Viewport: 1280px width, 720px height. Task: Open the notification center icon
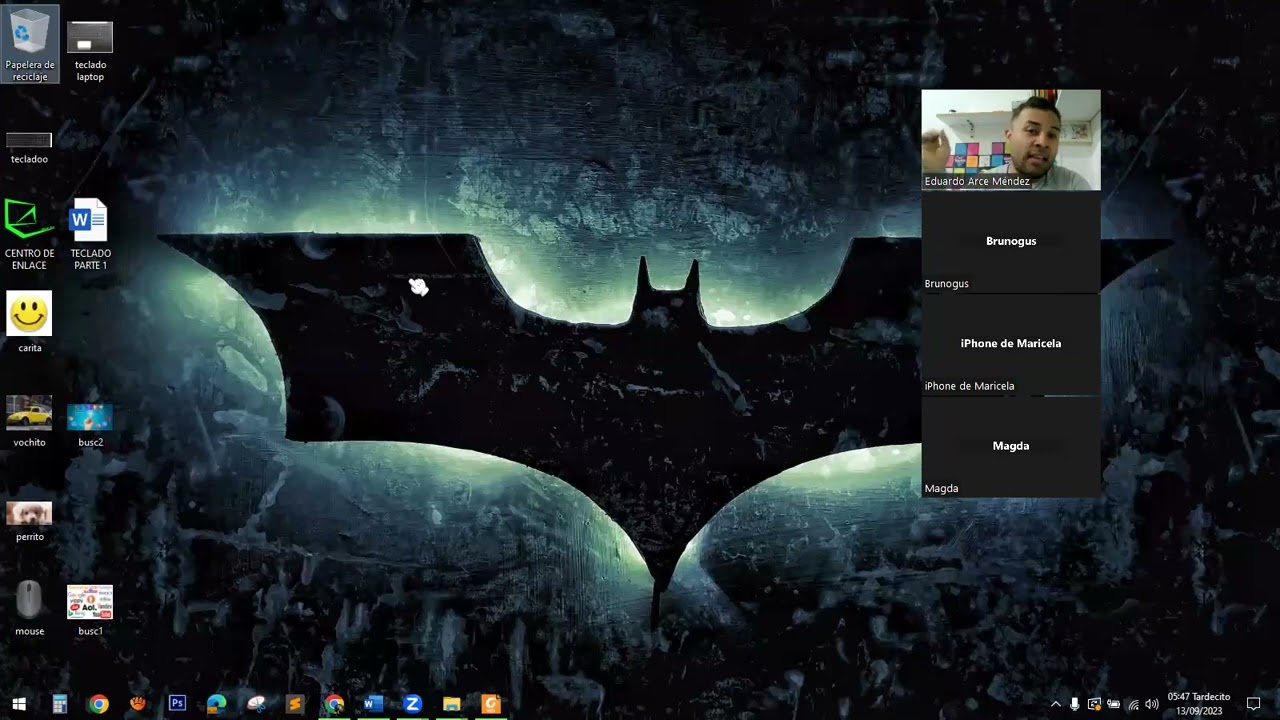(1253, 704)
